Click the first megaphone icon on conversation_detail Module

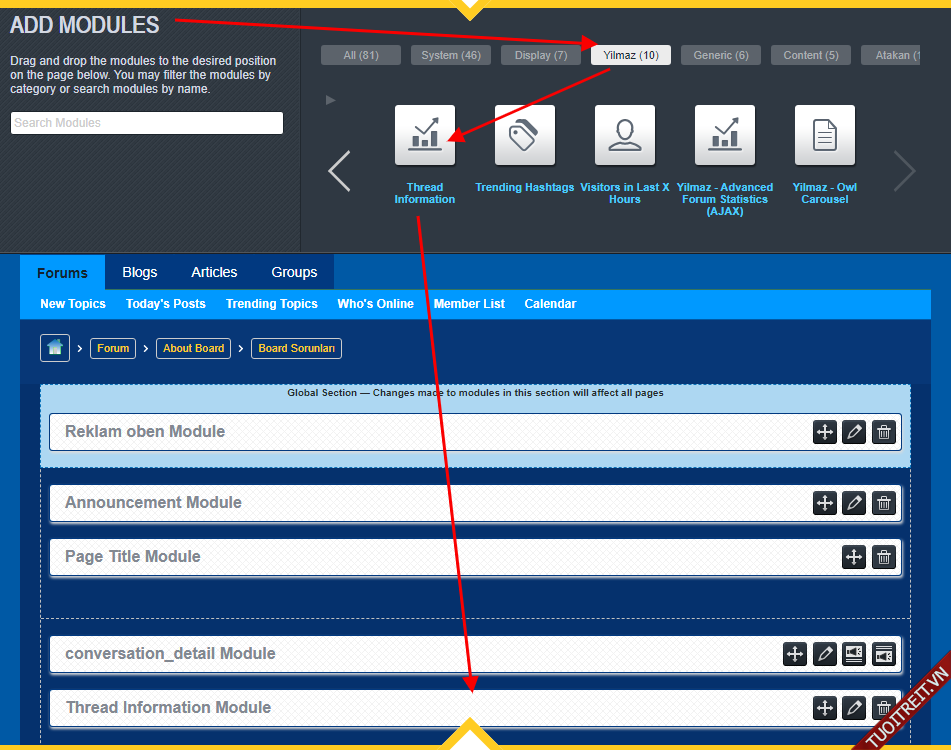point(854,654)
